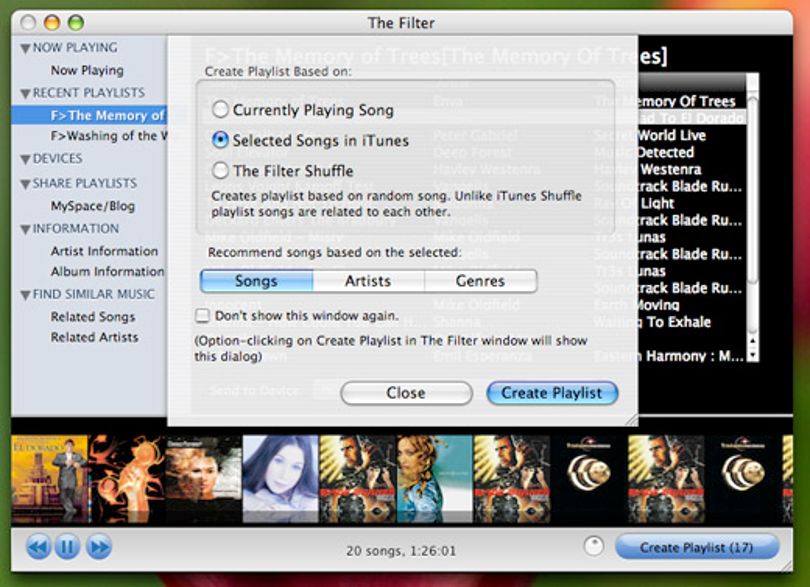Select The Filter Shuffle radio button
Viewport: 810px width, 587px height.
[221, 171]
